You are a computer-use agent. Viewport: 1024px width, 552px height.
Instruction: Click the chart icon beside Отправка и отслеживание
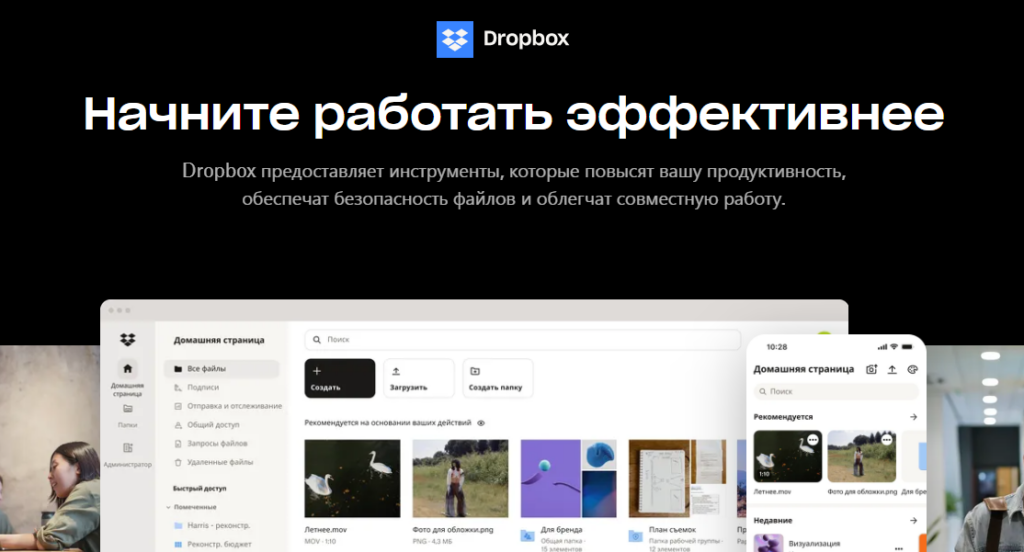tap(178, 406)
